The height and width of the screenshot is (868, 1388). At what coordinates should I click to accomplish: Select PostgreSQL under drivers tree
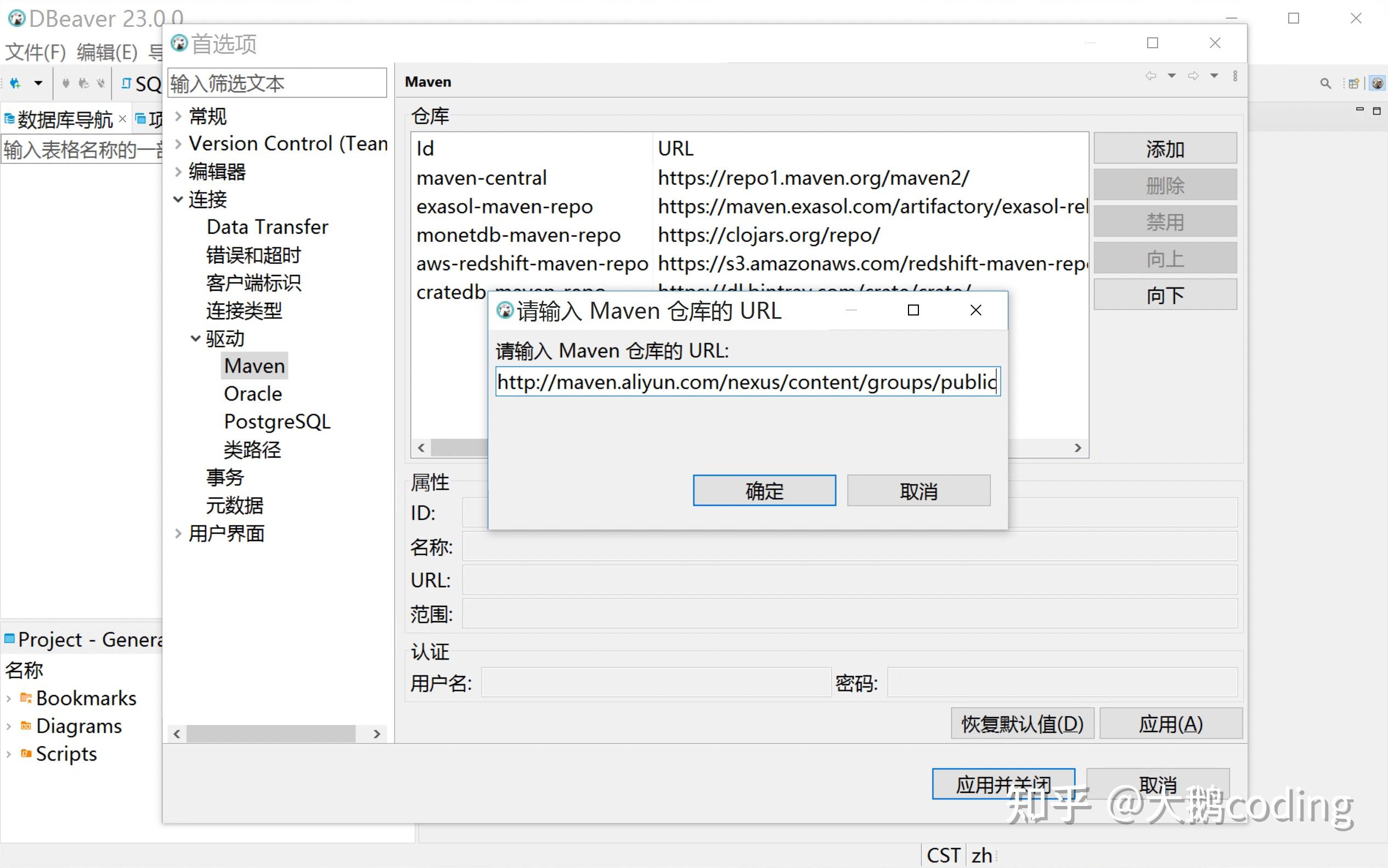277,422
